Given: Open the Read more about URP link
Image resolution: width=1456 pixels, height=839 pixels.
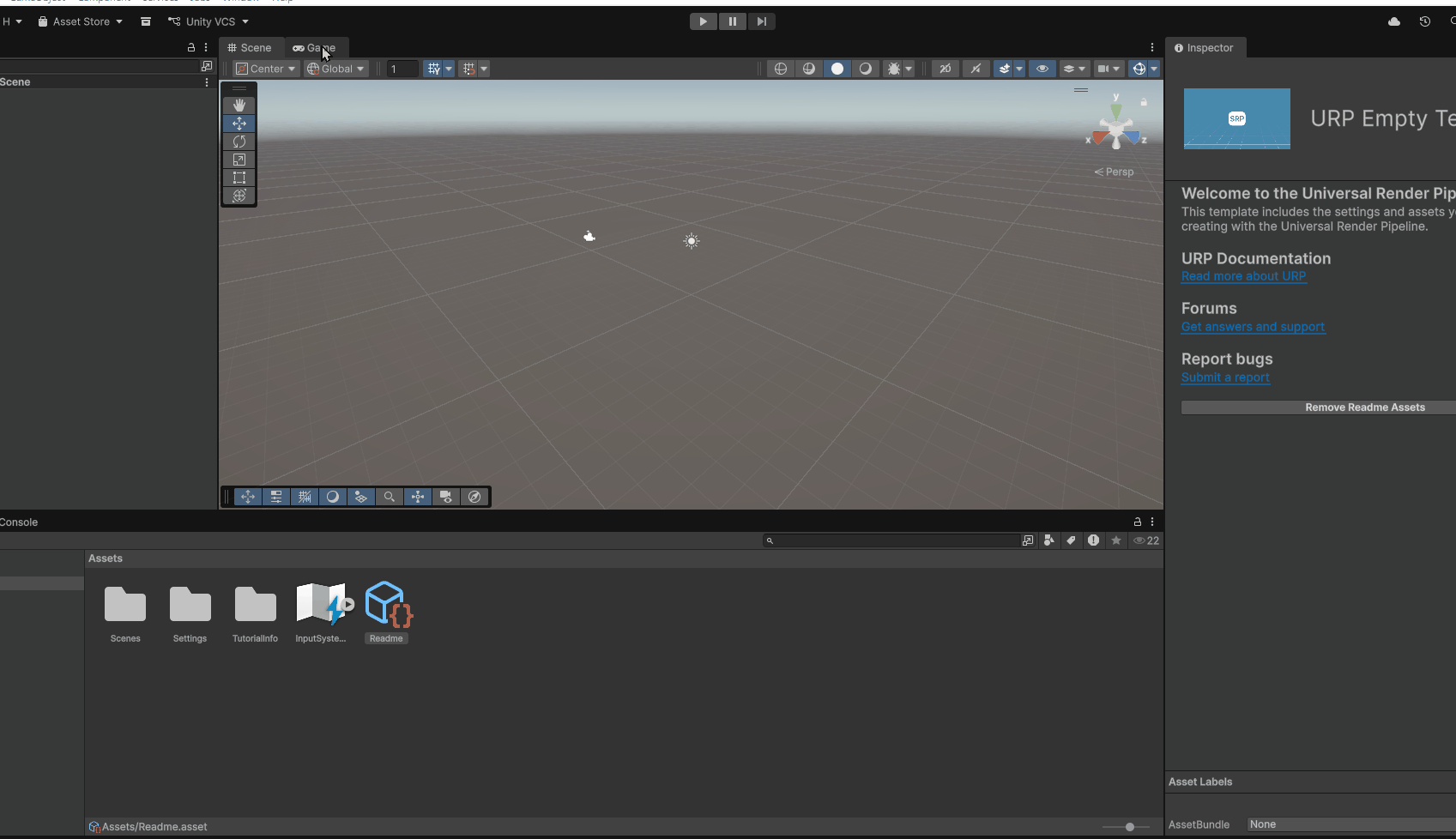Looking at the screenshot, I should tap(1243, 276).
